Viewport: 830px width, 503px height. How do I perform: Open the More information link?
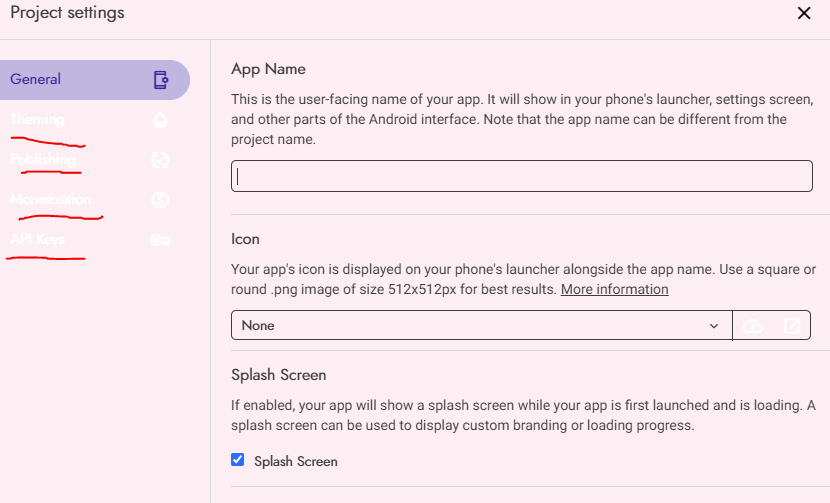(614, 289)
